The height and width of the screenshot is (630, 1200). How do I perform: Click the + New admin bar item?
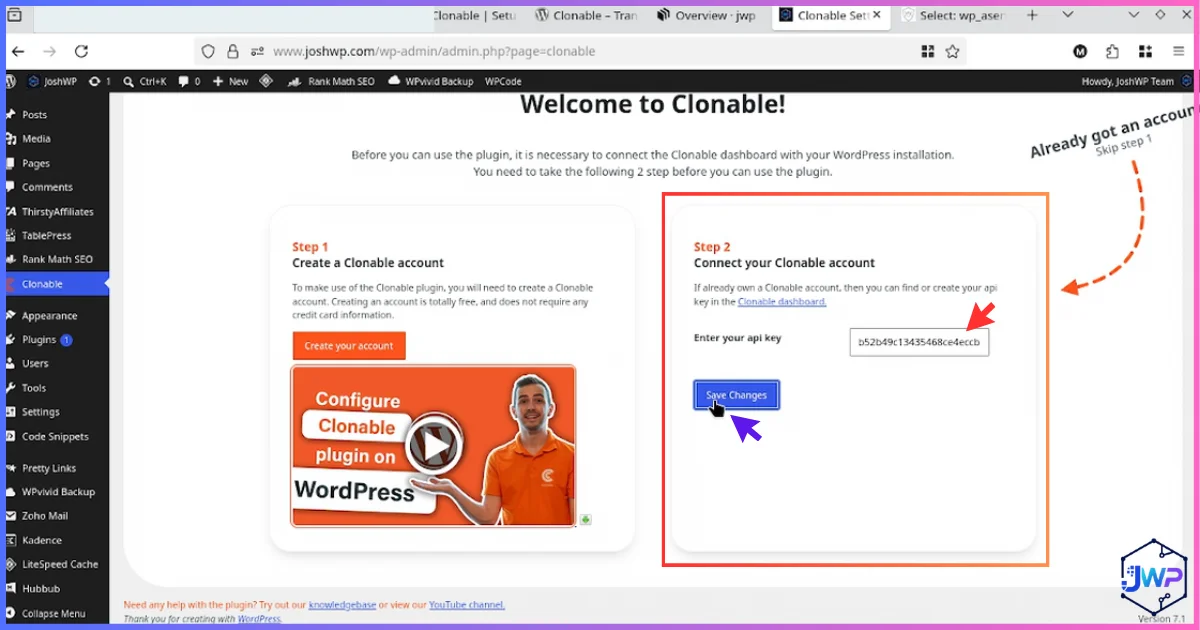231,81
